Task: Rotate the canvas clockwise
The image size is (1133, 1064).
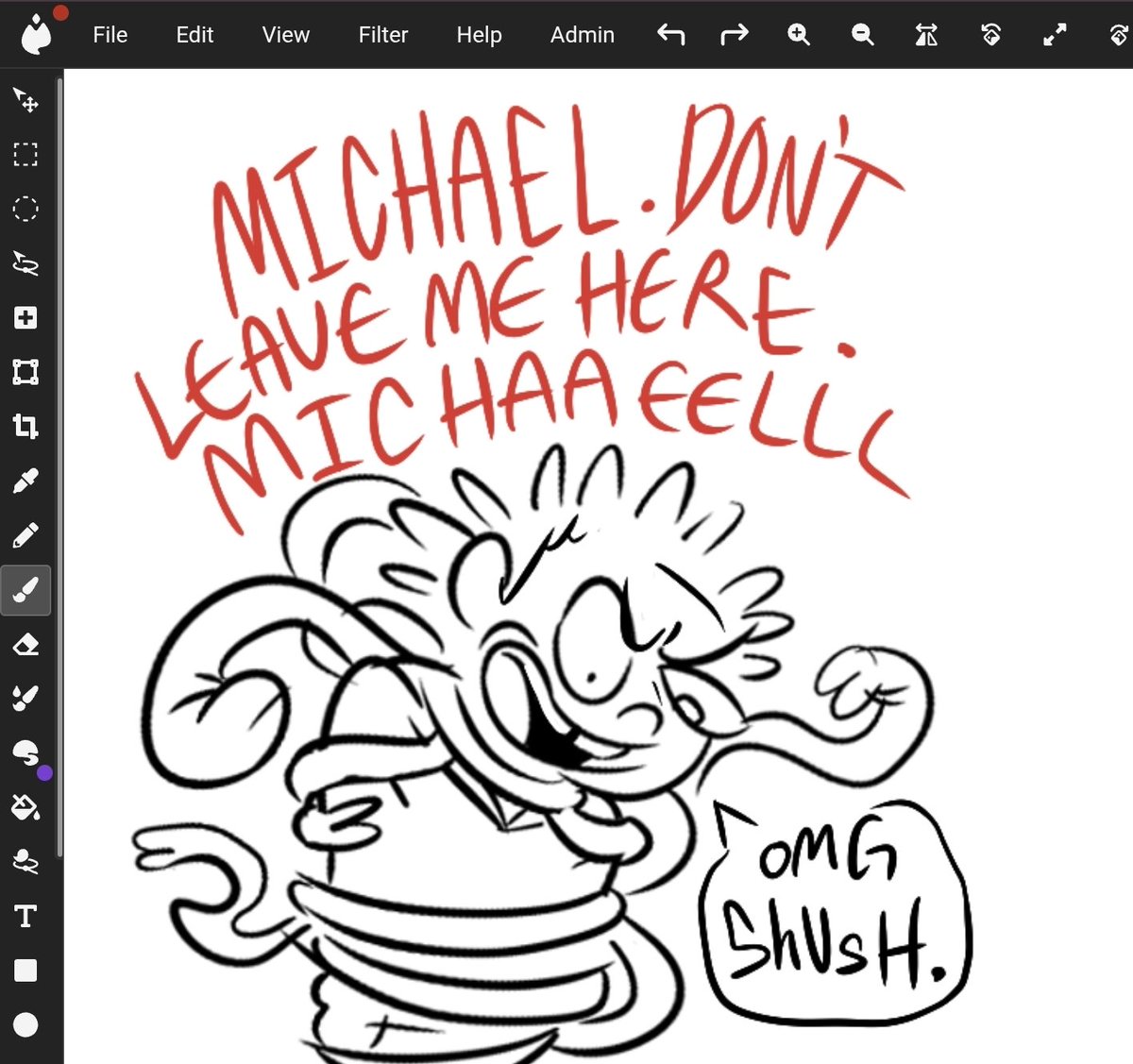Action: pos(1119,35)
